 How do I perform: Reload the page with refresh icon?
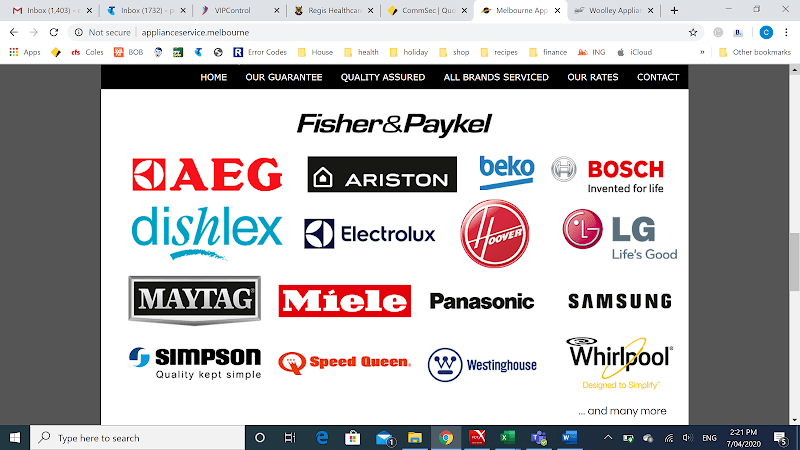[54, 32]
